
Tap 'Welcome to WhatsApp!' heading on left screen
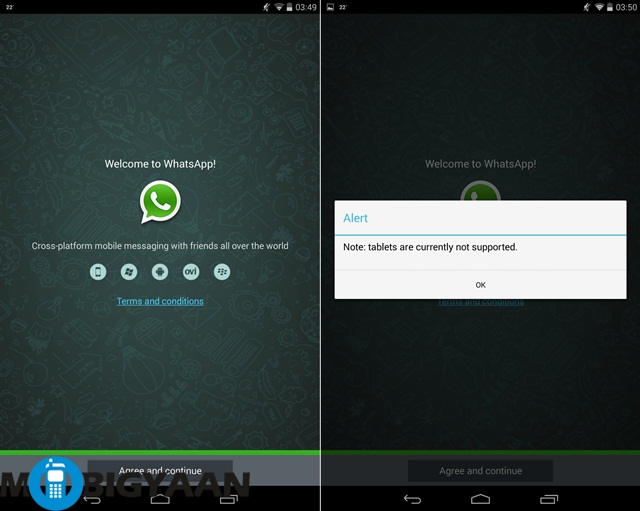click(160, 164)
